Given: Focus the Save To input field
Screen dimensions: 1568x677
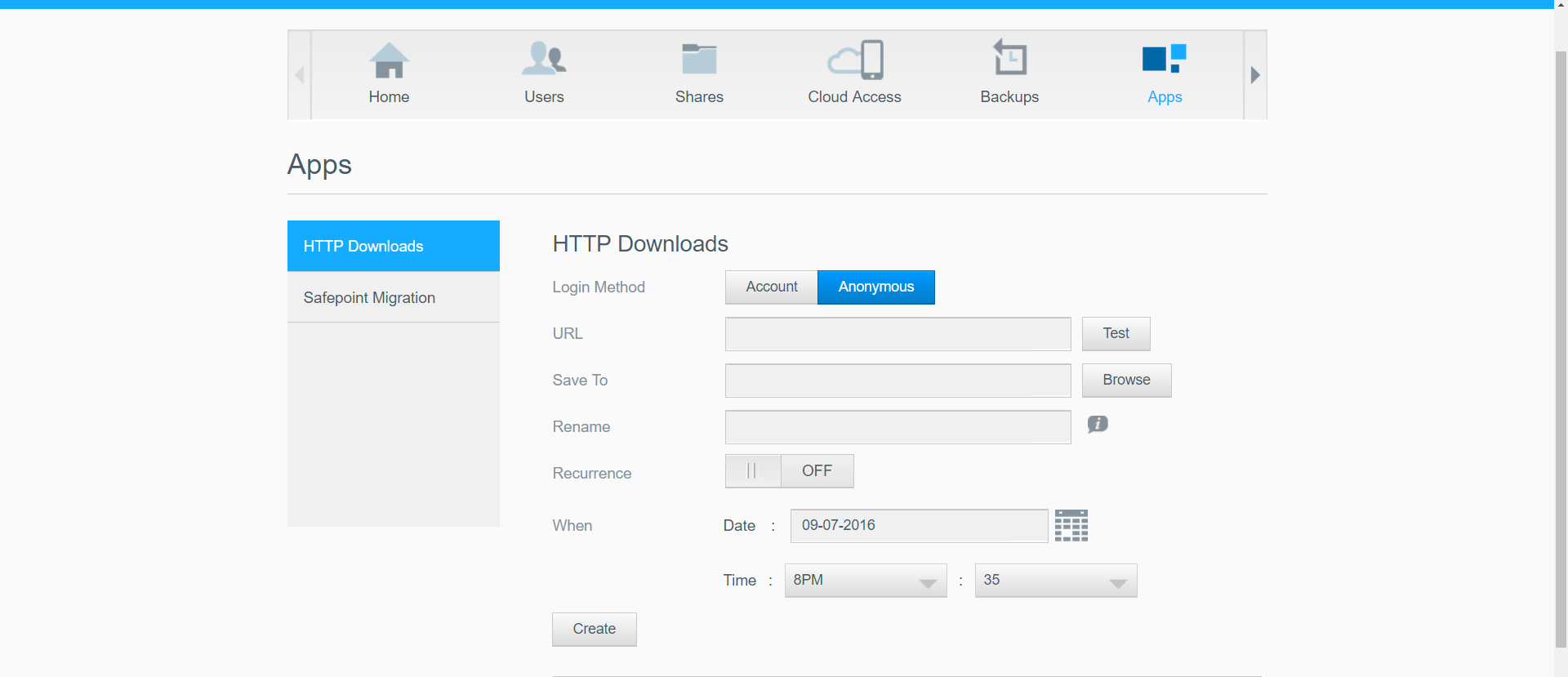Looking at the screenshot, I should coord(898,381).
